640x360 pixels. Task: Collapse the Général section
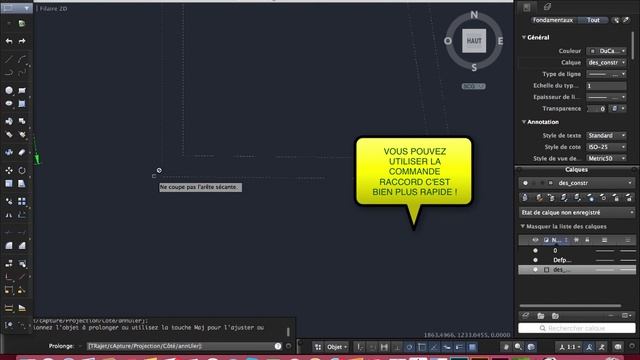[524, 37]
